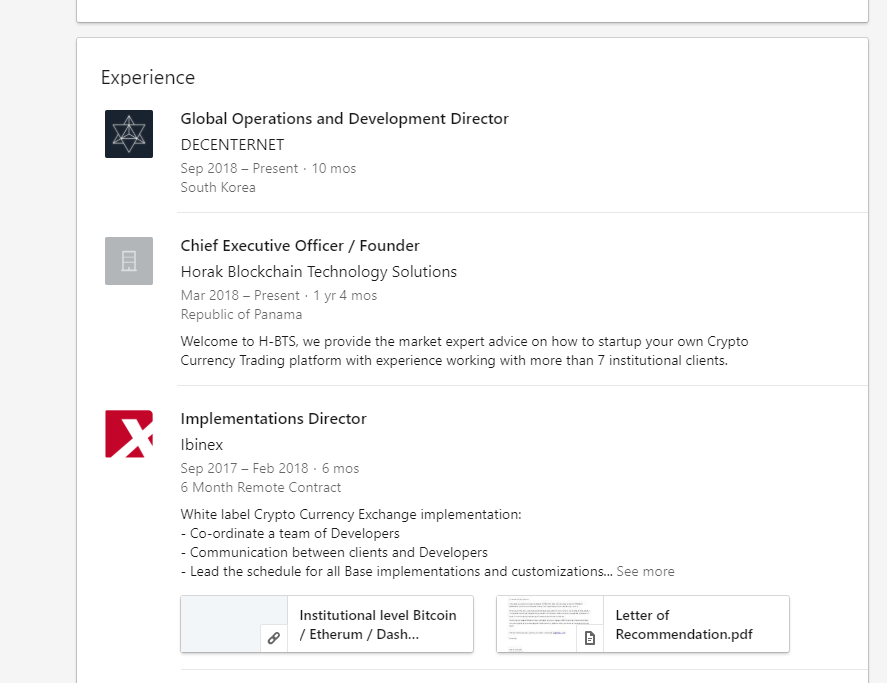Open Global Operations and Development Director role
Image resolution: width=887 pixels, height=683 pixels.
(344, 119)
